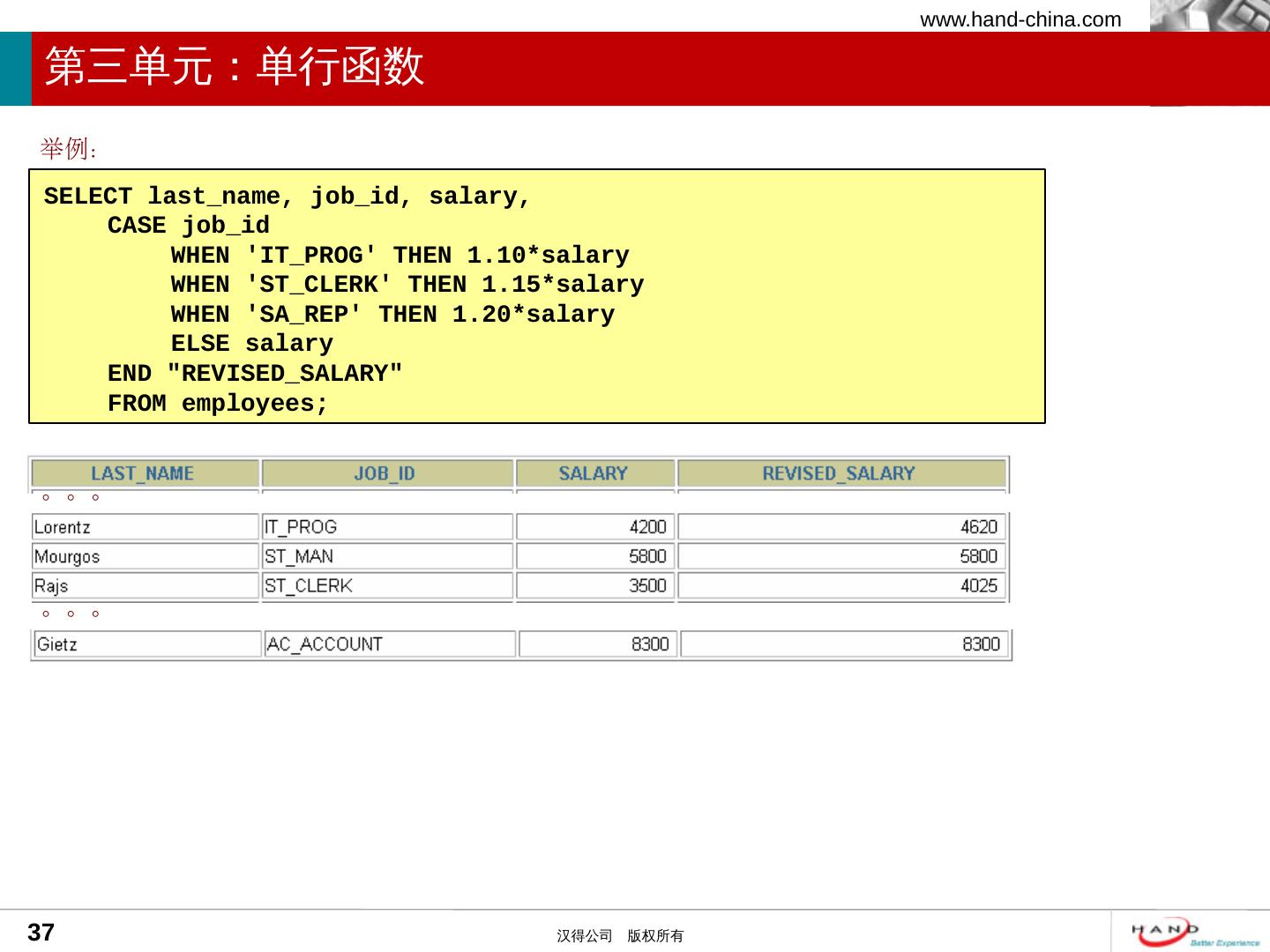Select the Gietz last name cell
This screenshot has width=1270, height=952.
tap(57, 644)
